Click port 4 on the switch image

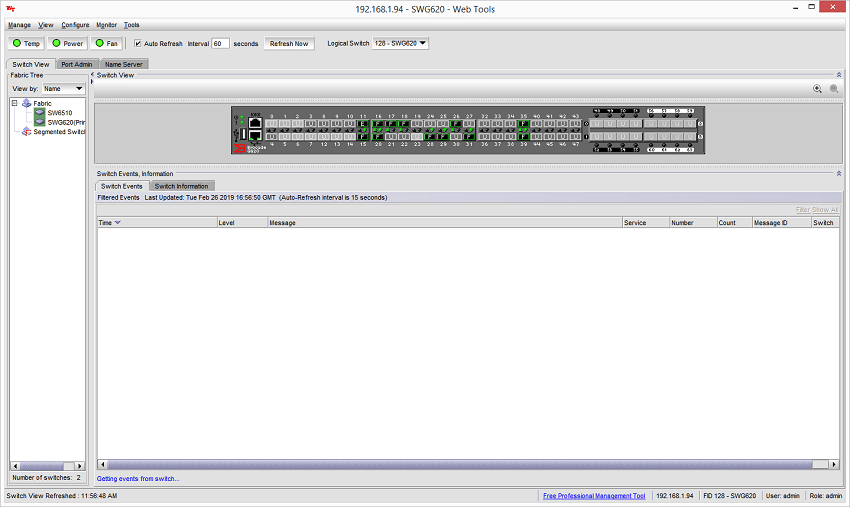point(272,136)
